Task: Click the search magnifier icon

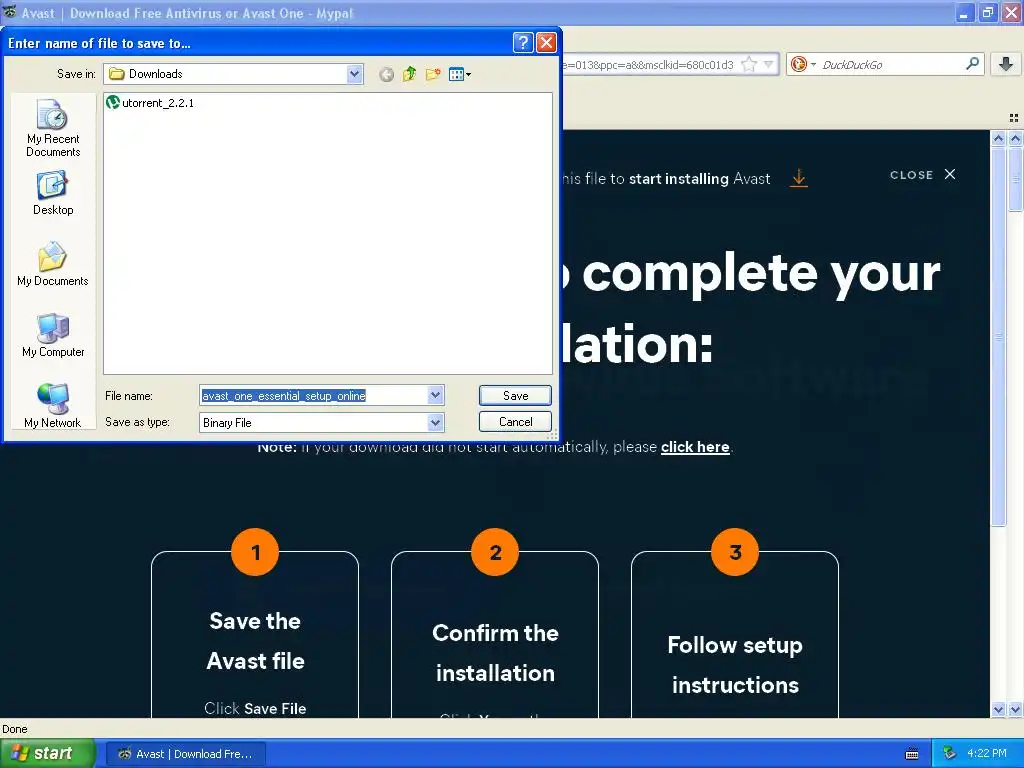Action: [972, 64]
